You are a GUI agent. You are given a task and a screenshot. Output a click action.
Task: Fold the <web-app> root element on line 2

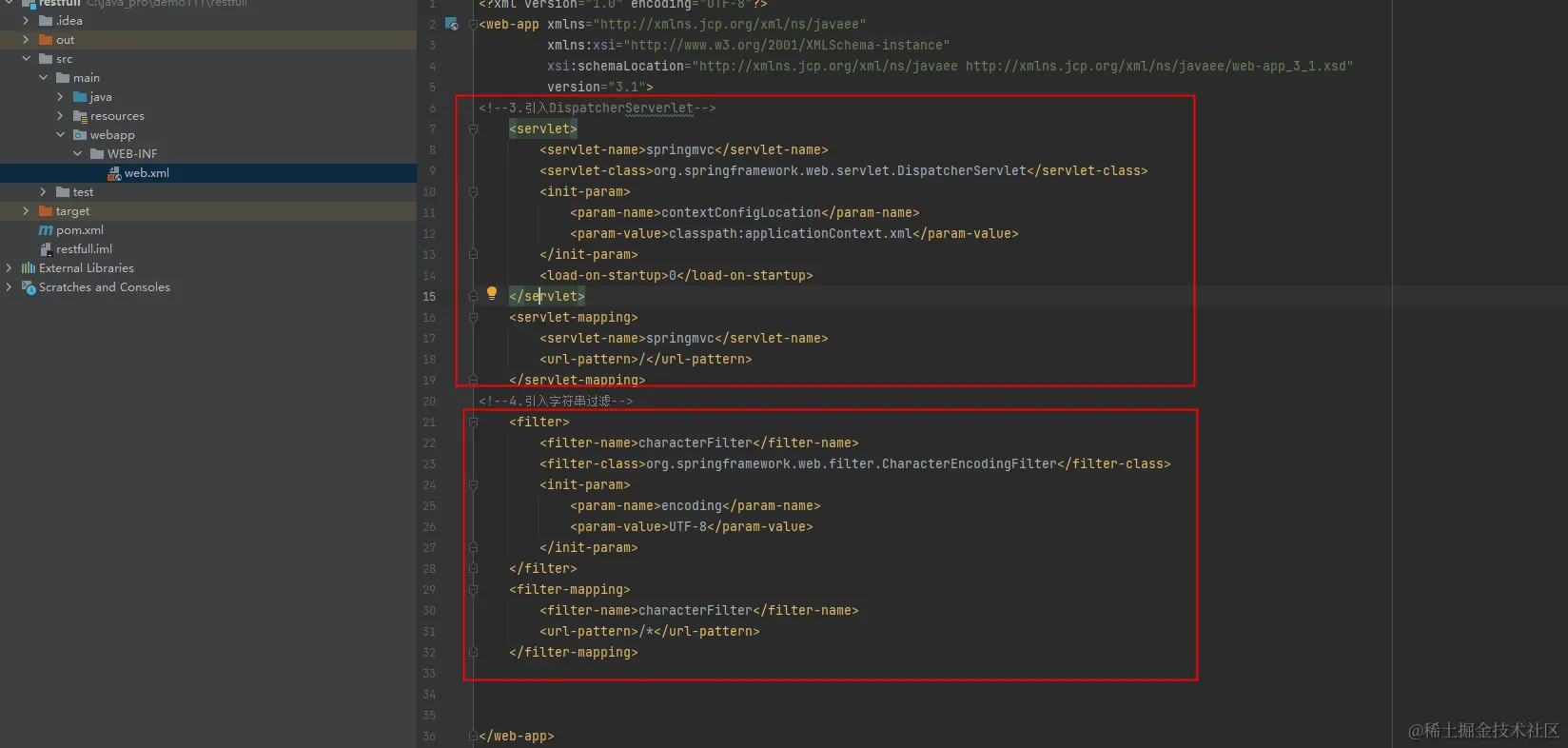point(473,25)
